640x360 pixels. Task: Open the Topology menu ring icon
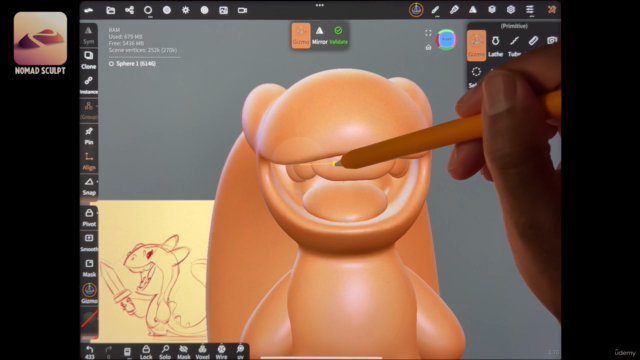148,10
